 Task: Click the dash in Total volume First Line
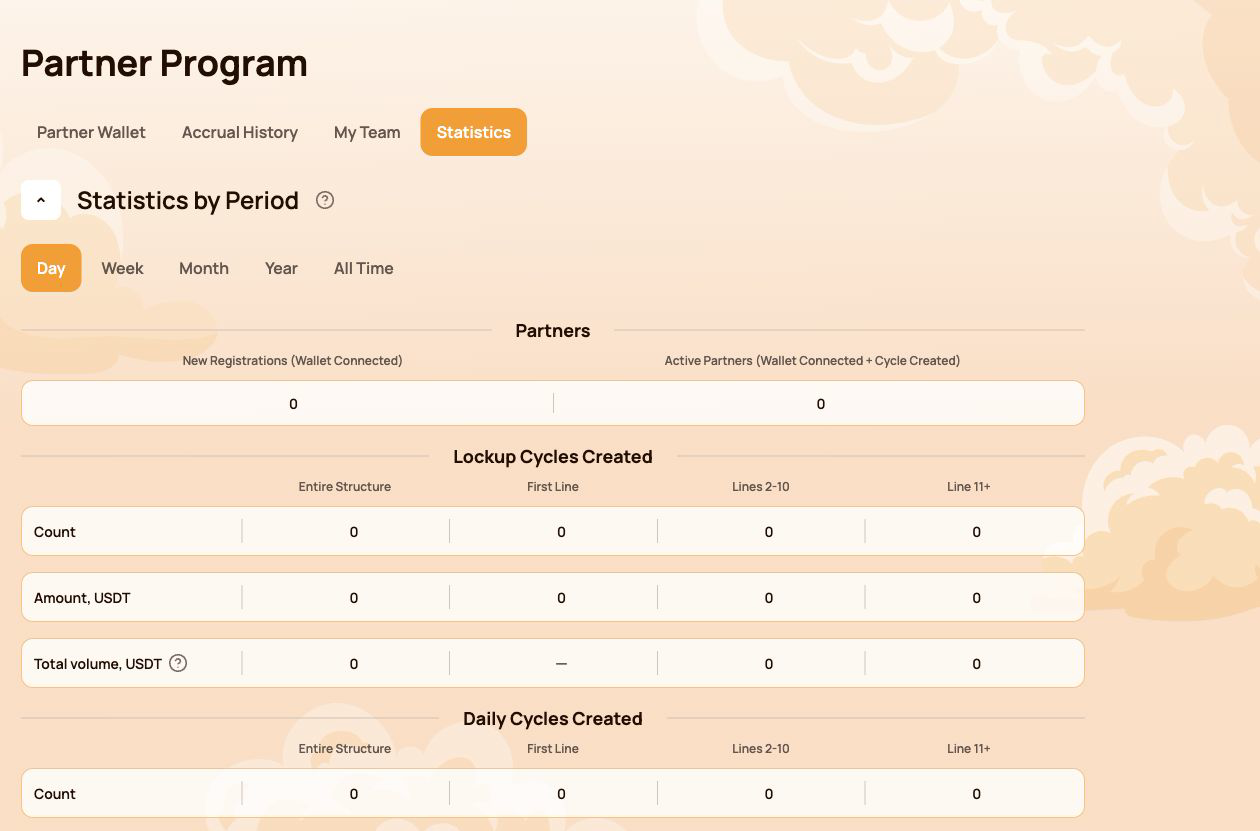[x=561, y=664]
